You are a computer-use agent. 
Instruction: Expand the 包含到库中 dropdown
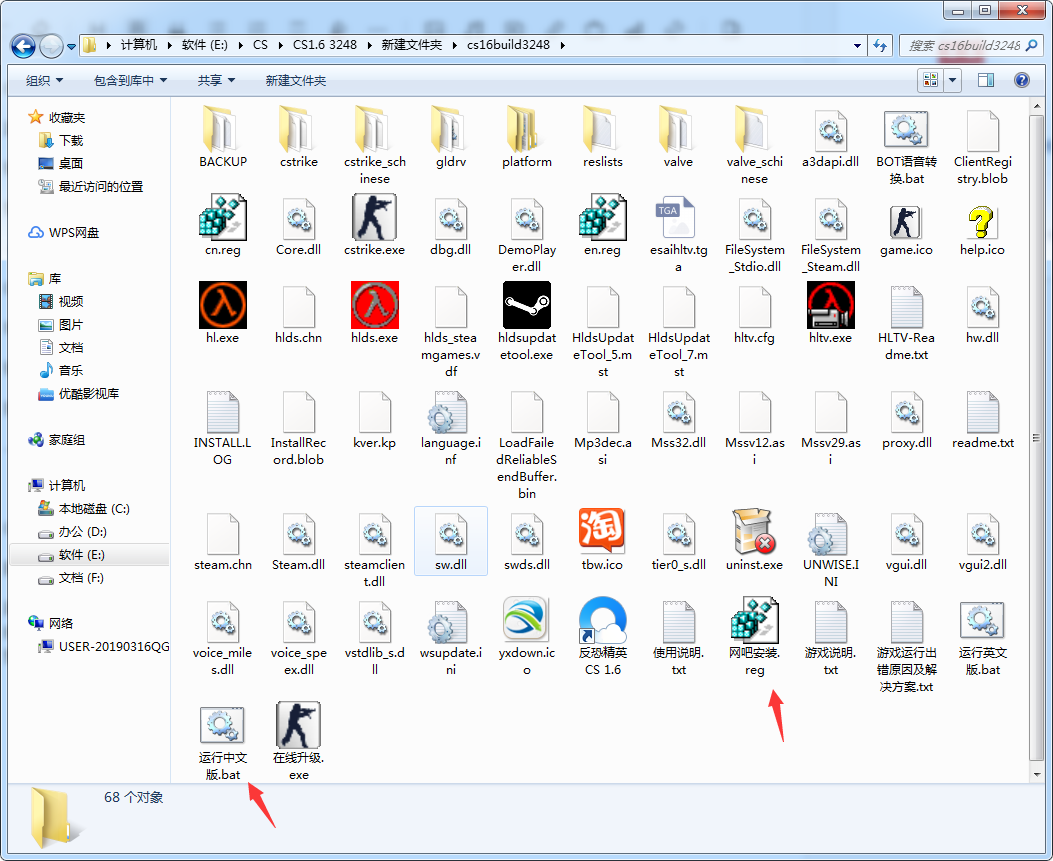[130, 80]
